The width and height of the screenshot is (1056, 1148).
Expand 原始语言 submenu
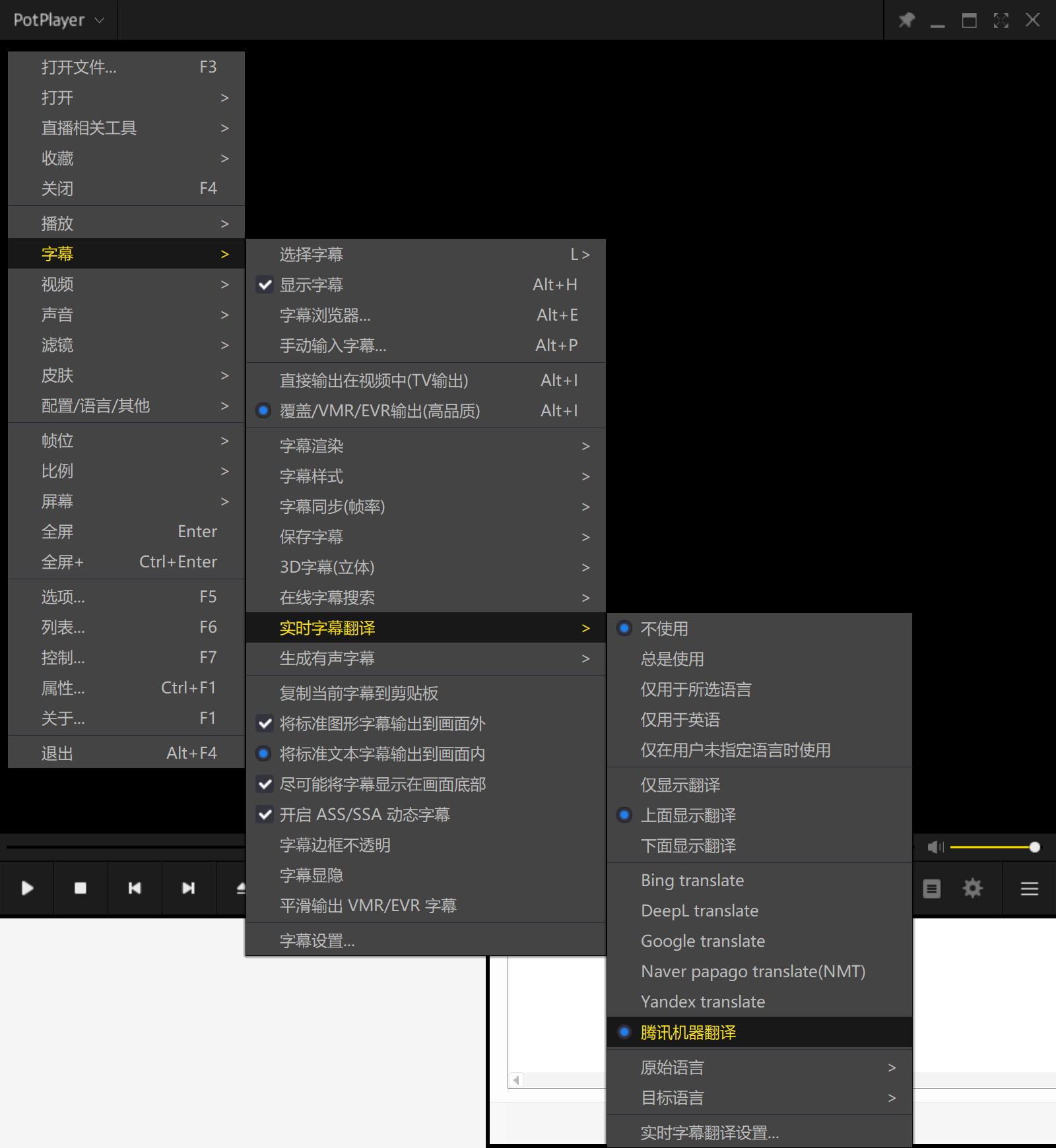pyautogui.click(x=760, y=1068)
